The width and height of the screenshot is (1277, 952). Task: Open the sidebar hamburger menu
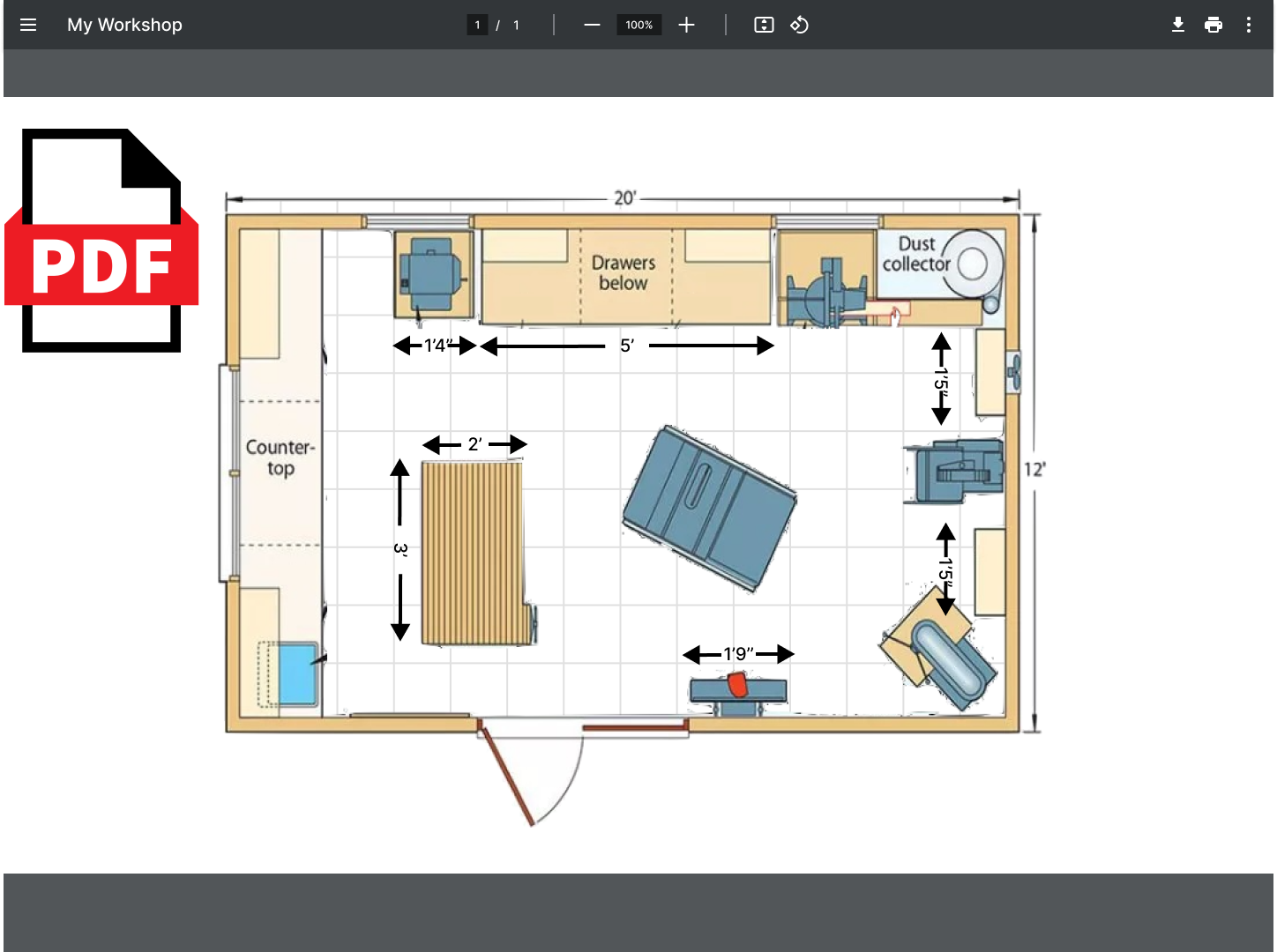tap(28, 25)
